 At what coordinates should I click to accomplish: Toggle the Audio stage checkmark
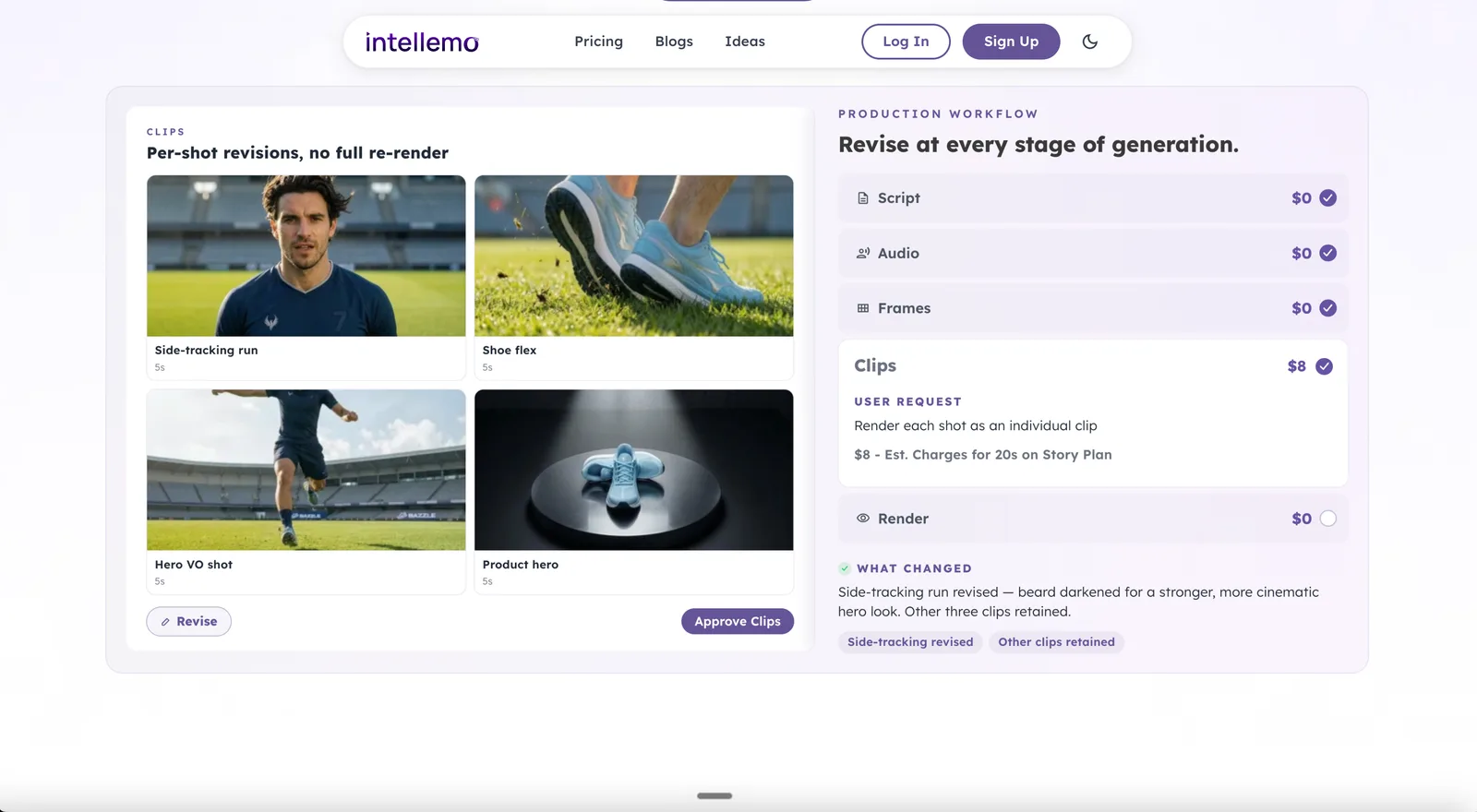(1327, 253)
